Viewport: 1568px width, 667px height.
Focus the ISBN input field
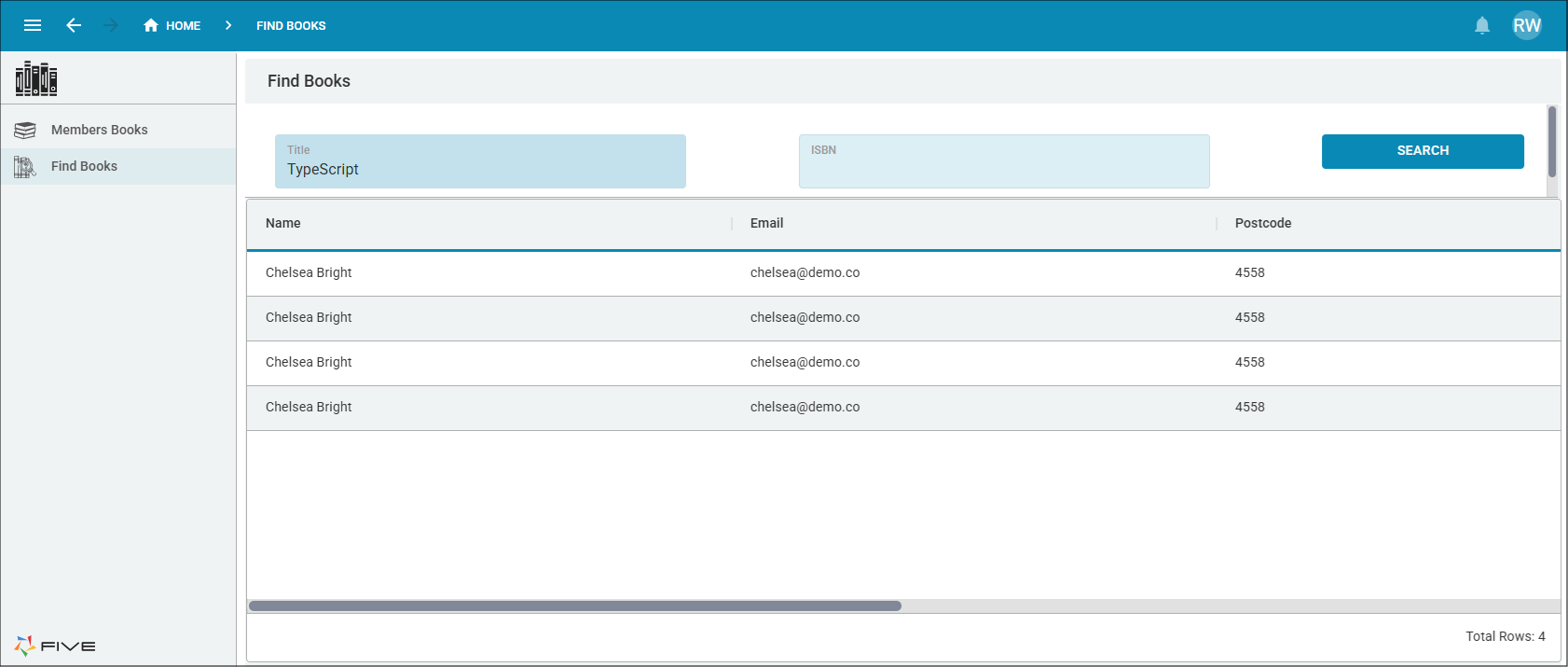click(1004, 161)
